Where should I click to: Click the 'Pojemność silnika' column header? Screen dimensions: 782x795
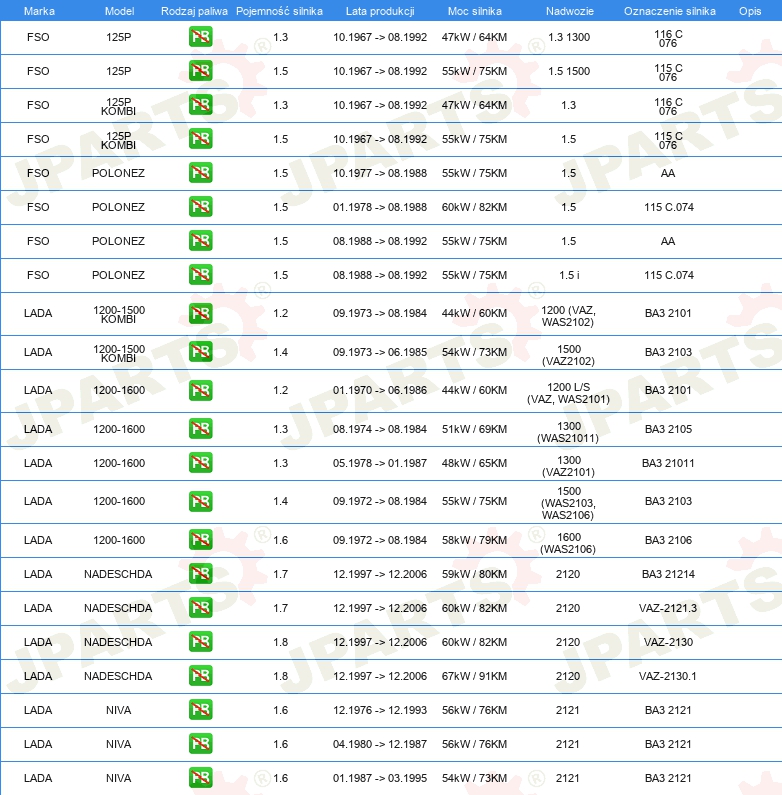pyautogui.click(x=279, y=11)
